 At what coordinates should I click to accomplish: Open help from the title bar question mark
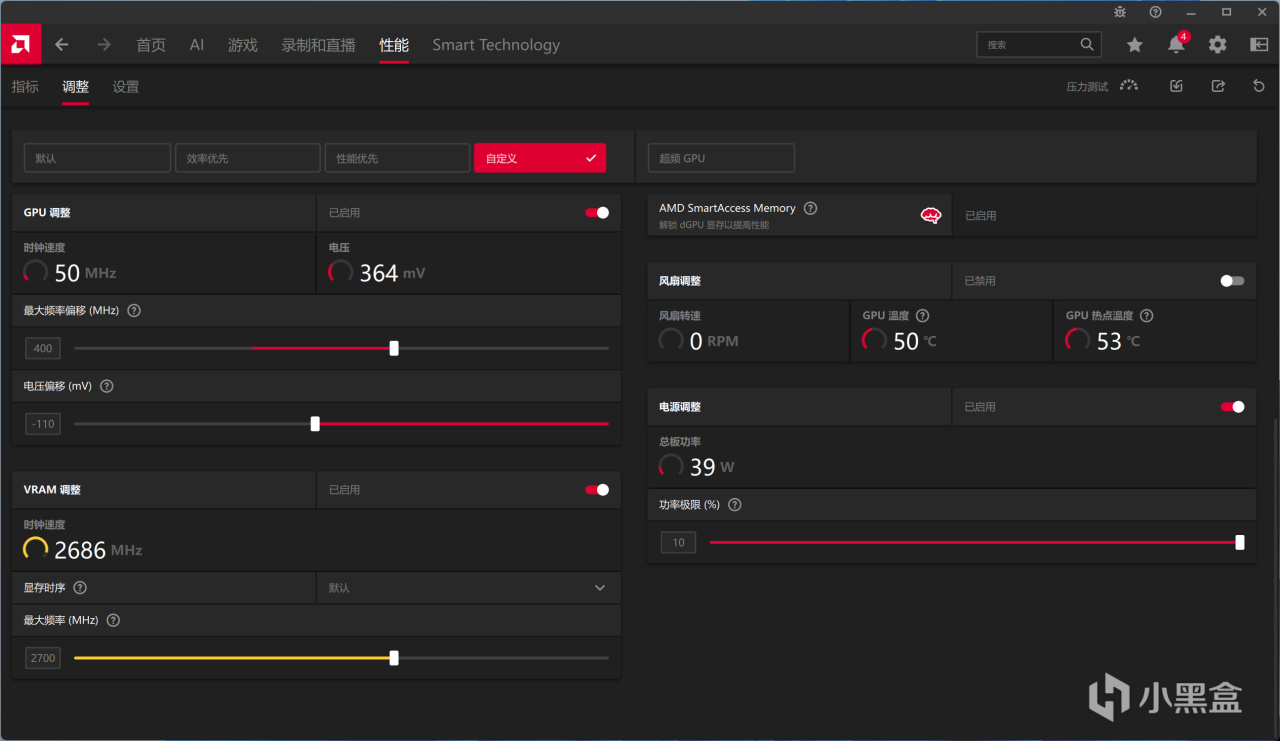pos(1155,12)
